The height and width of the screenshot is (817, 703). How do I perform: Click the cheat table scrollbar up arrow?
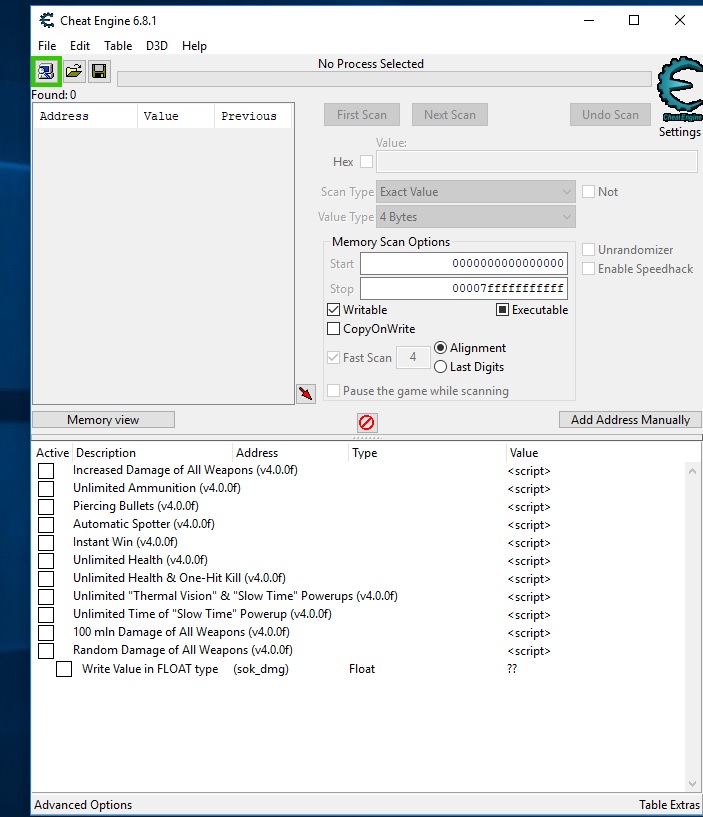coord(693,471)
